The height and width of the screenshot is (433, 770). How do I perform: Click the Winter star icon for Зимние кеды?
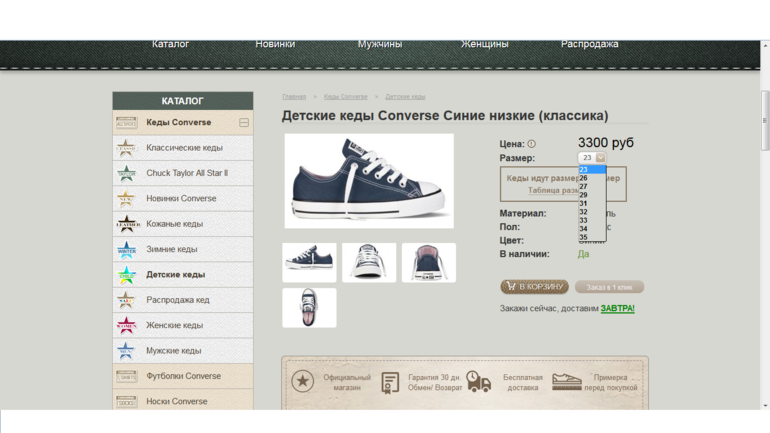[x=126, y=249]
